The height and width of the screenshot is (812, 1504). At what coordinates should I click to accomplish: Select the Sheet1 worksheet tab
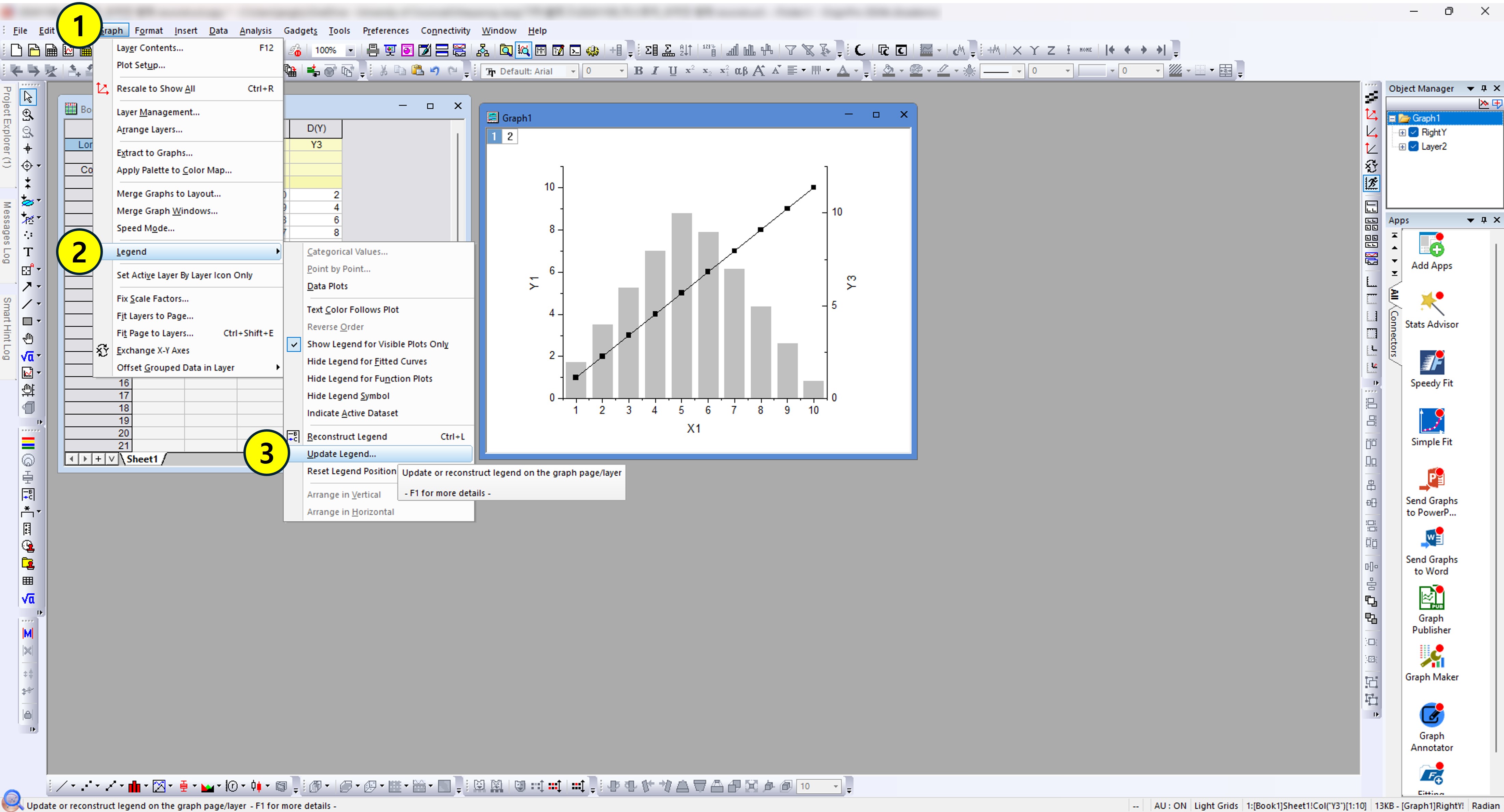click(x=142, y=459)
